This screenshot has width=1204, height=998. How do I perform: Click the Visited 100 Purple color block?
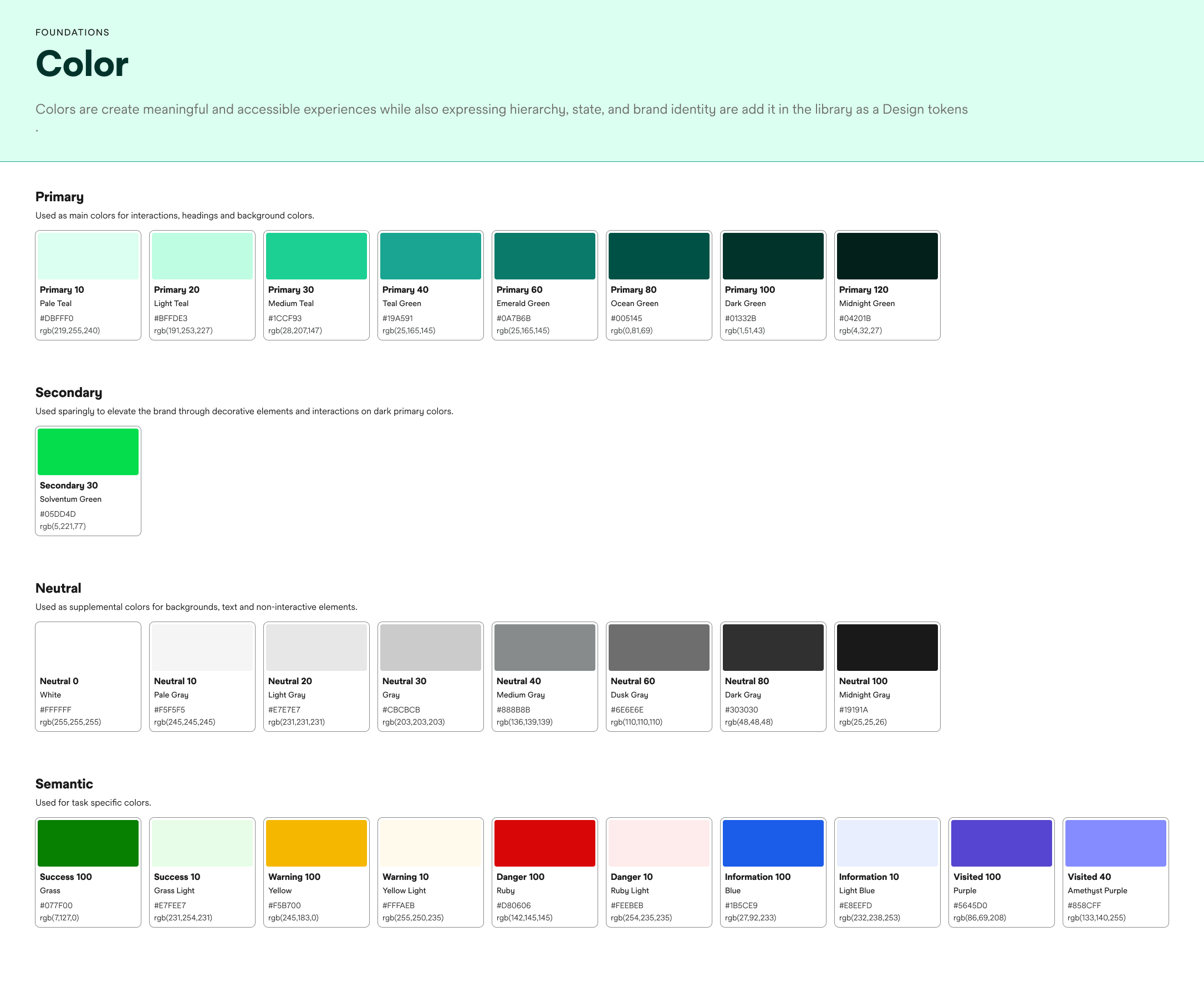click(1001, 843)
